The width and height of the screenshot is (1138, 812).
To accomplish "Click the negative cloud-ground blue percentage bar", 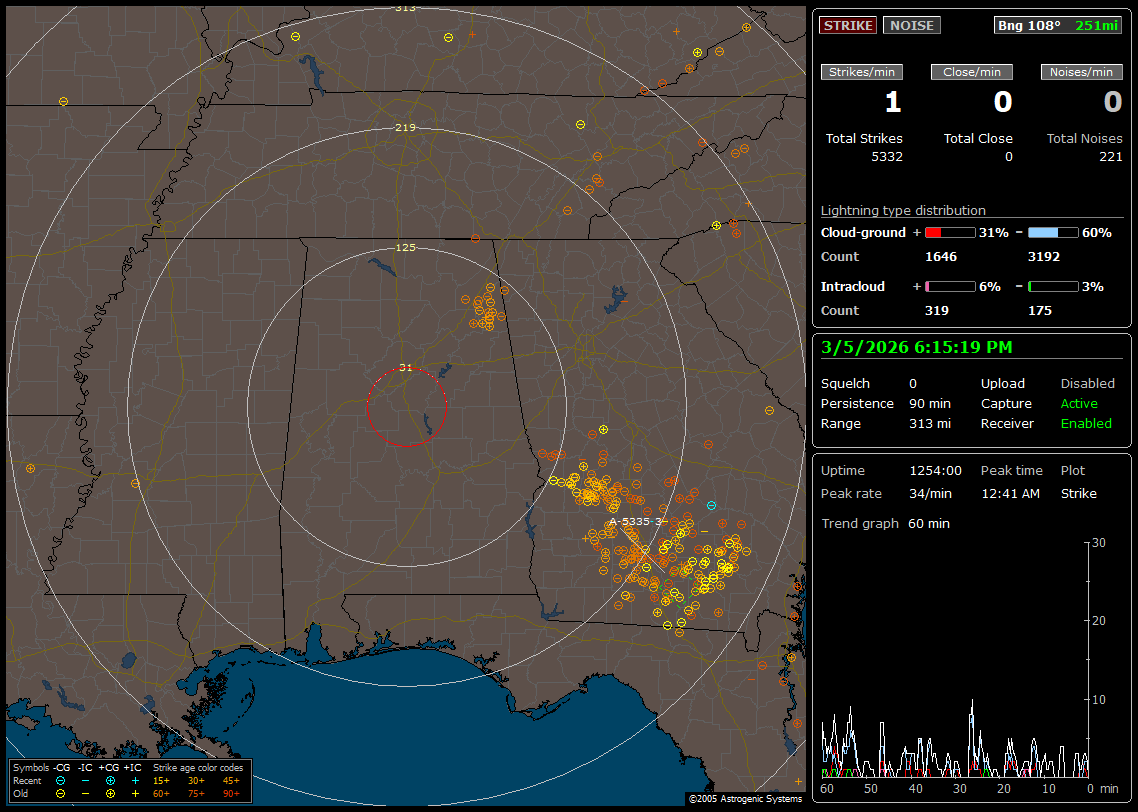I will (1053, 232).
